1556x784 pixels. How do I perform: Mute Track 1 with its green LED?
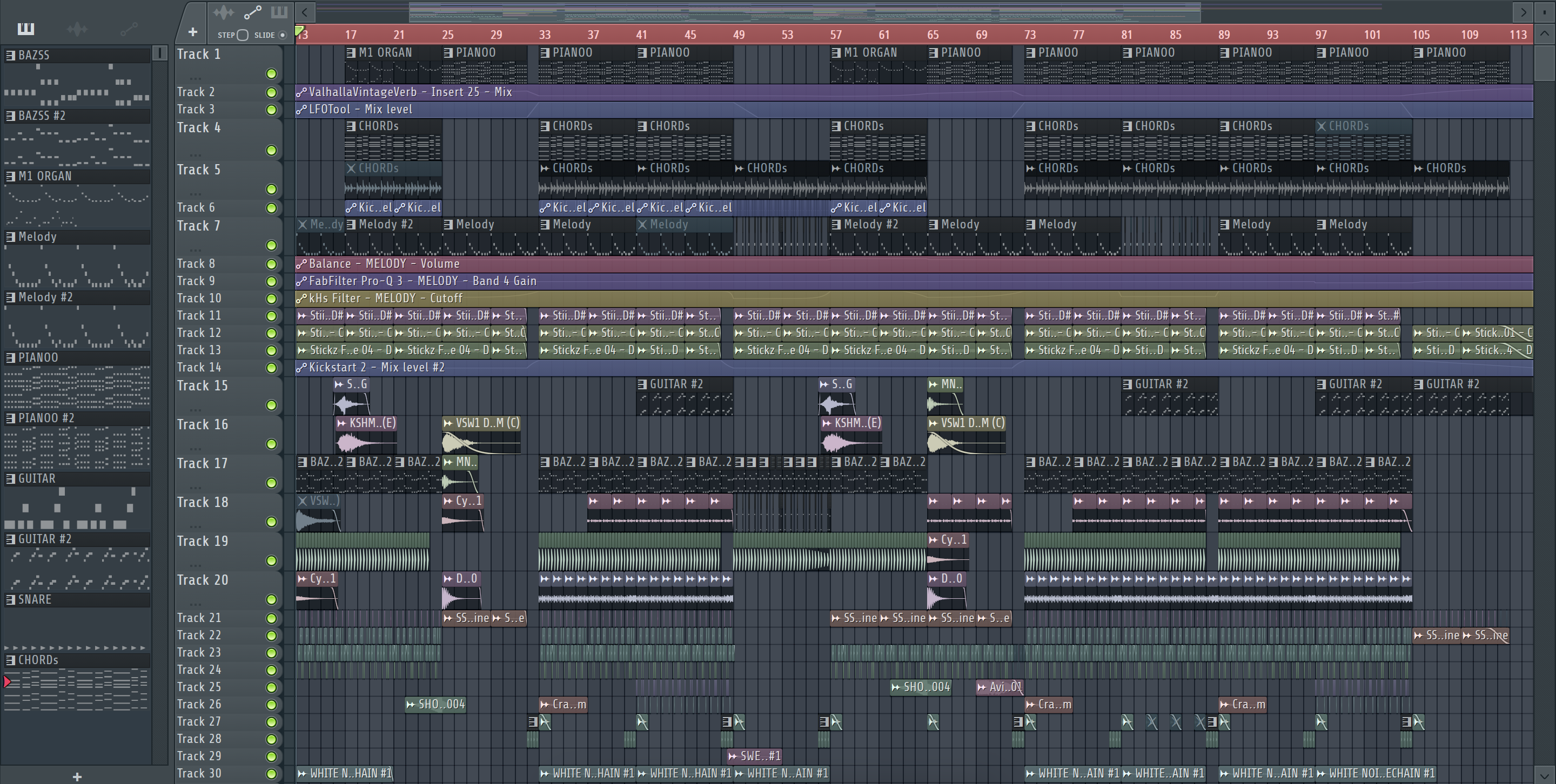(x=271, y=73)
